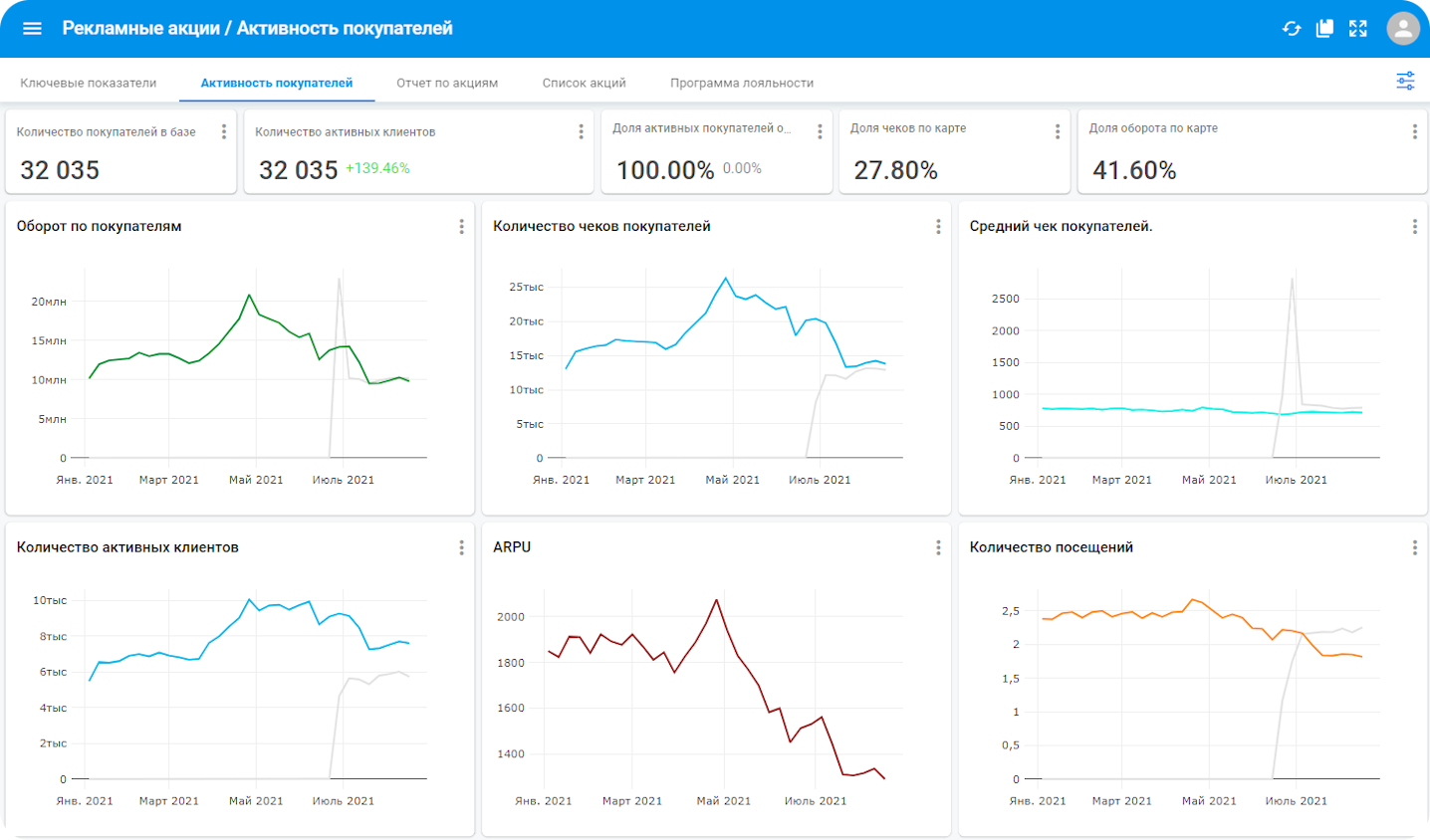Toggle fullscreen mode icon

point(1358,29)
